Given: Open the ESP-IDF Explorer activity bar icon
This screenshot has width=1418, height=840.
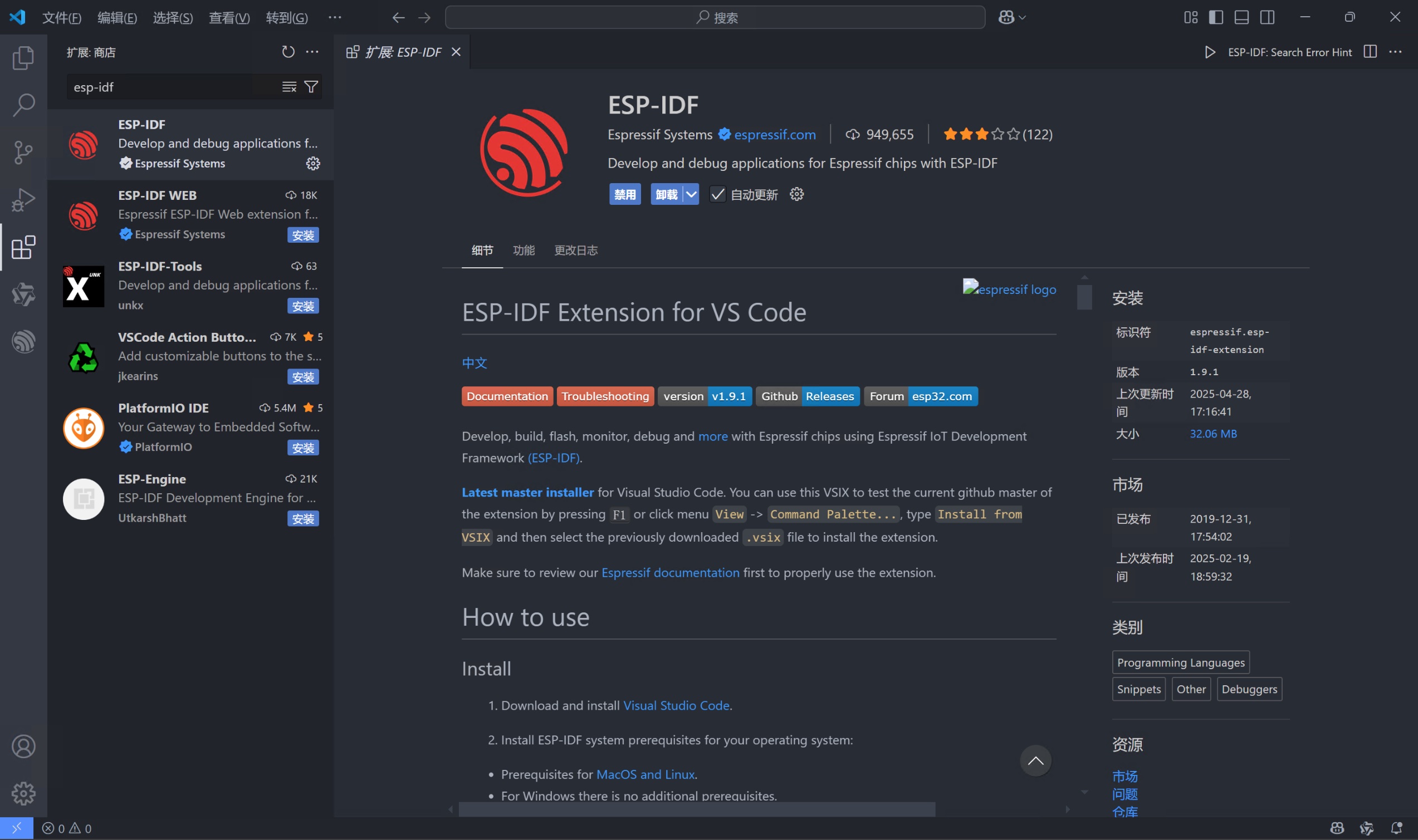Looking at the screenshot, I should tap(23, 341).
